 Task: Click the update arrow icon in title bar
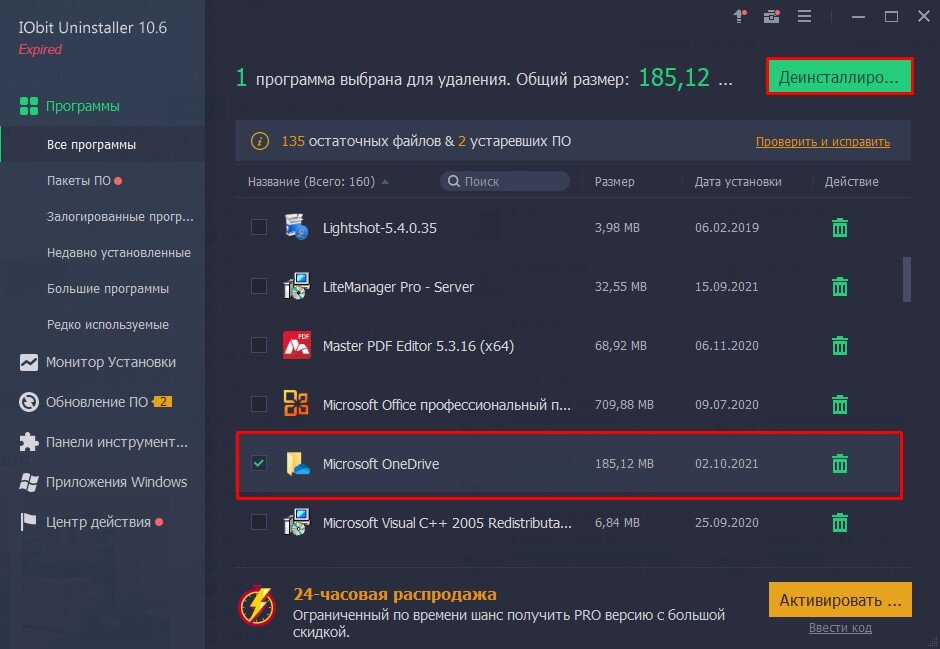coord(740,16)
